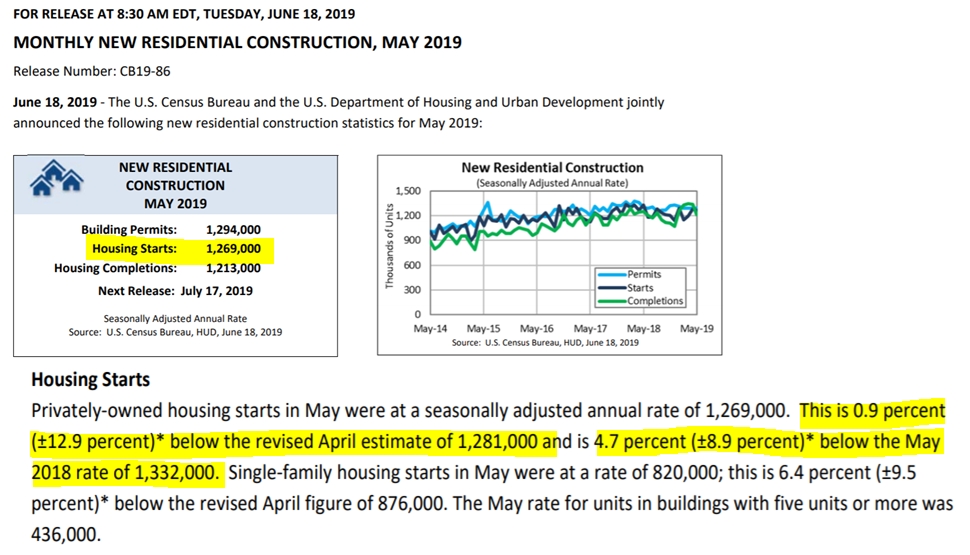
Task: Click the source line beneath the chart
Action: 545,342
